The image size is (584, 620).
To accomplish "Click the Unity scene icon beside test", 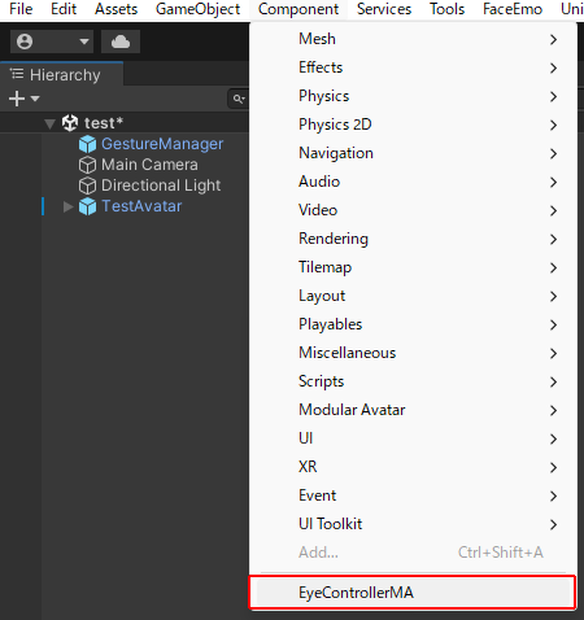I will (70, 123).
